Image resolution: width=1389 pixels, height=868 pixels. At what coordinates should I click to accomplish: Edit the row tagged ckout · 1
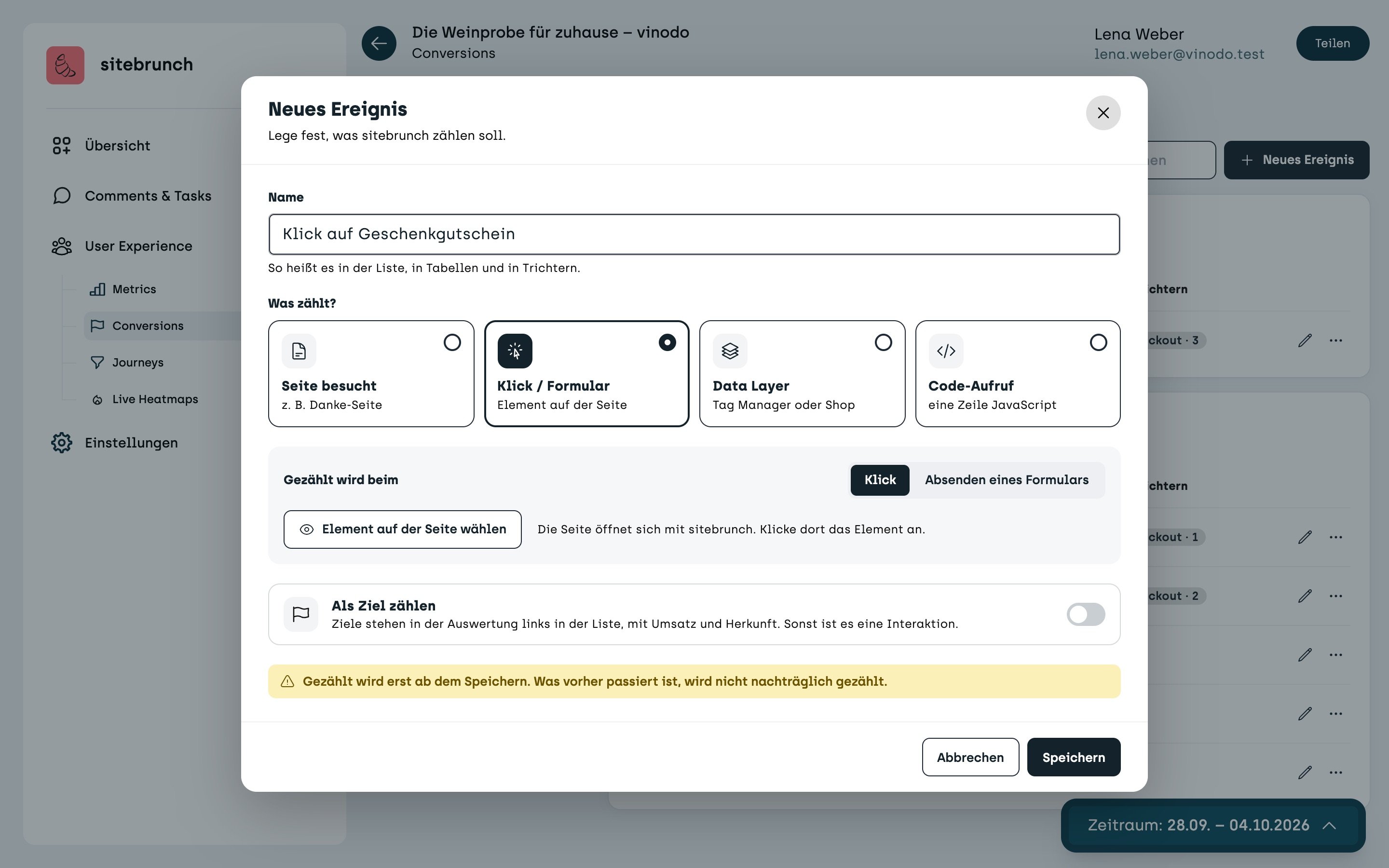[1305, 537]
